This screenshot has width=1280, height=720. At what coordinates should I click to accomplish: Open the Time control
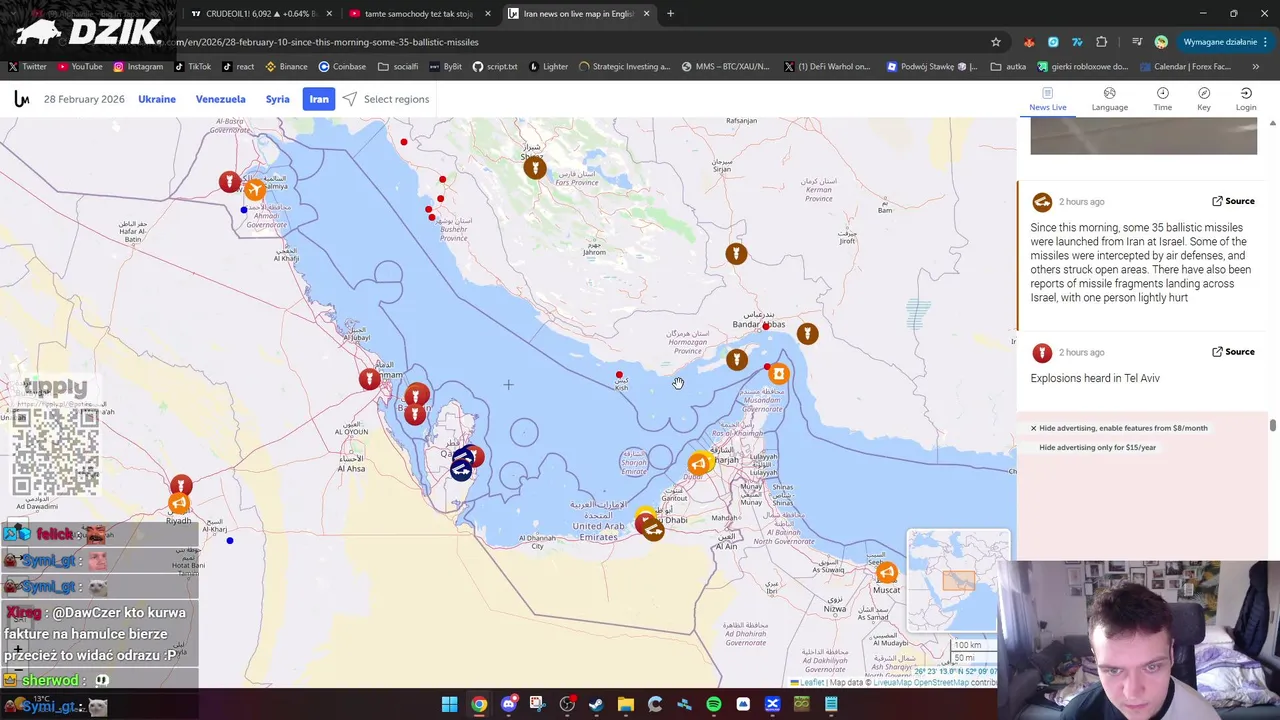(1162, 99)
